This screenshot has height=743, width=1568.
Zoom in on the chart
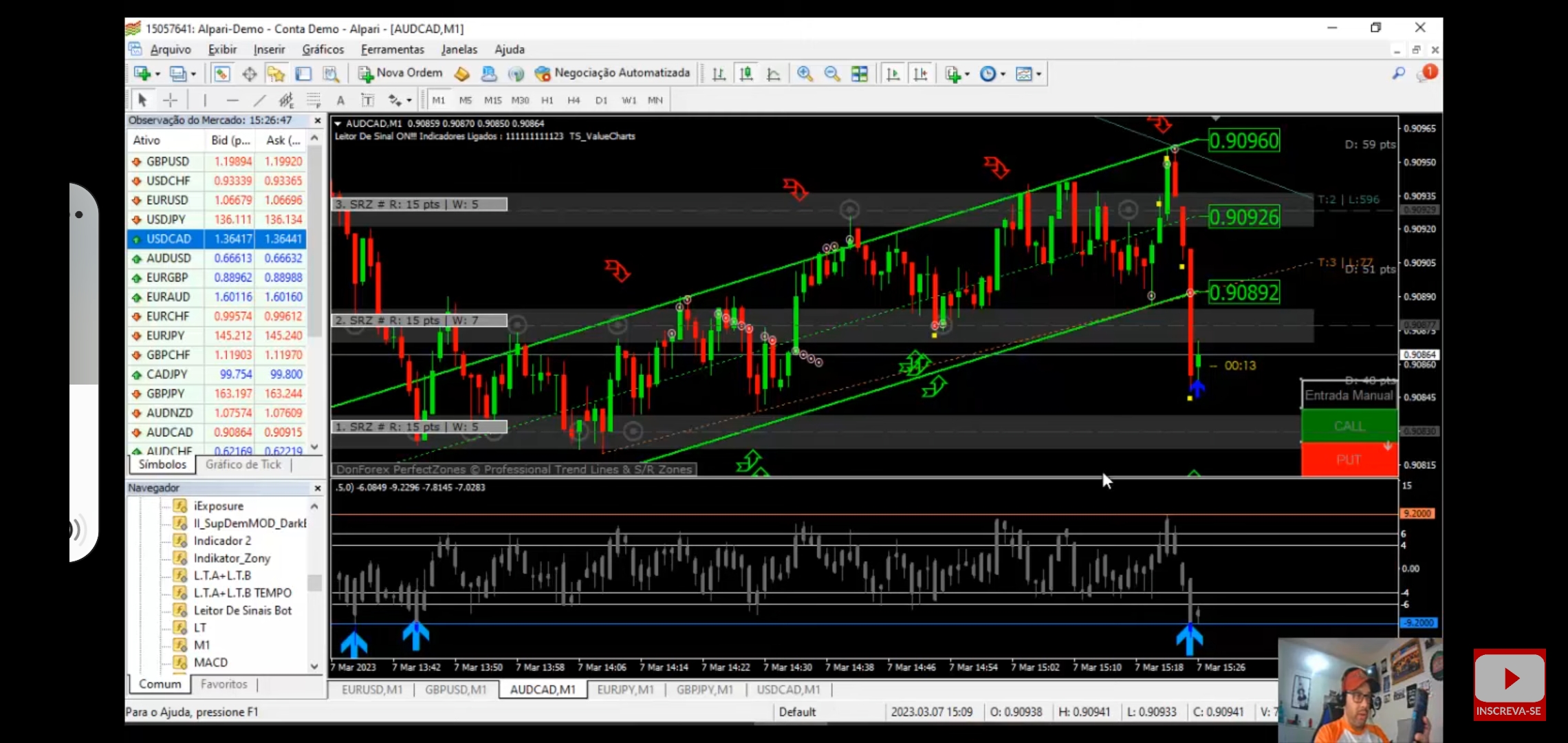(805, 74)
